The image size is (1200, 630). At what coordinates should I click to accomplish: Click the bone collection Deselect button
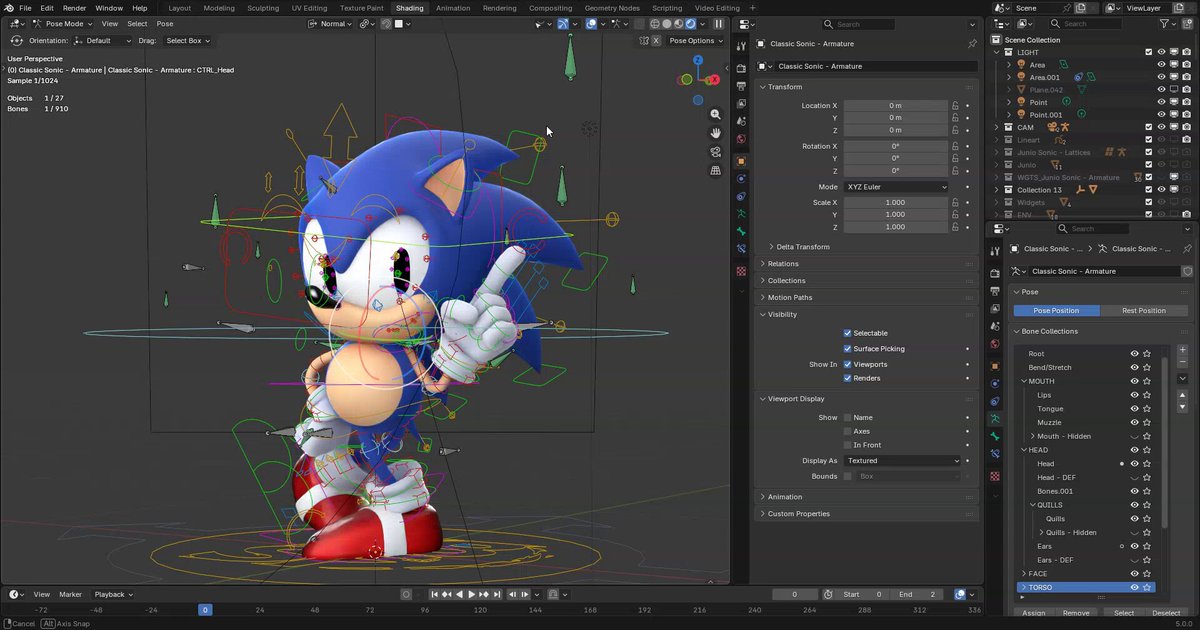(x=1166, y=613)
